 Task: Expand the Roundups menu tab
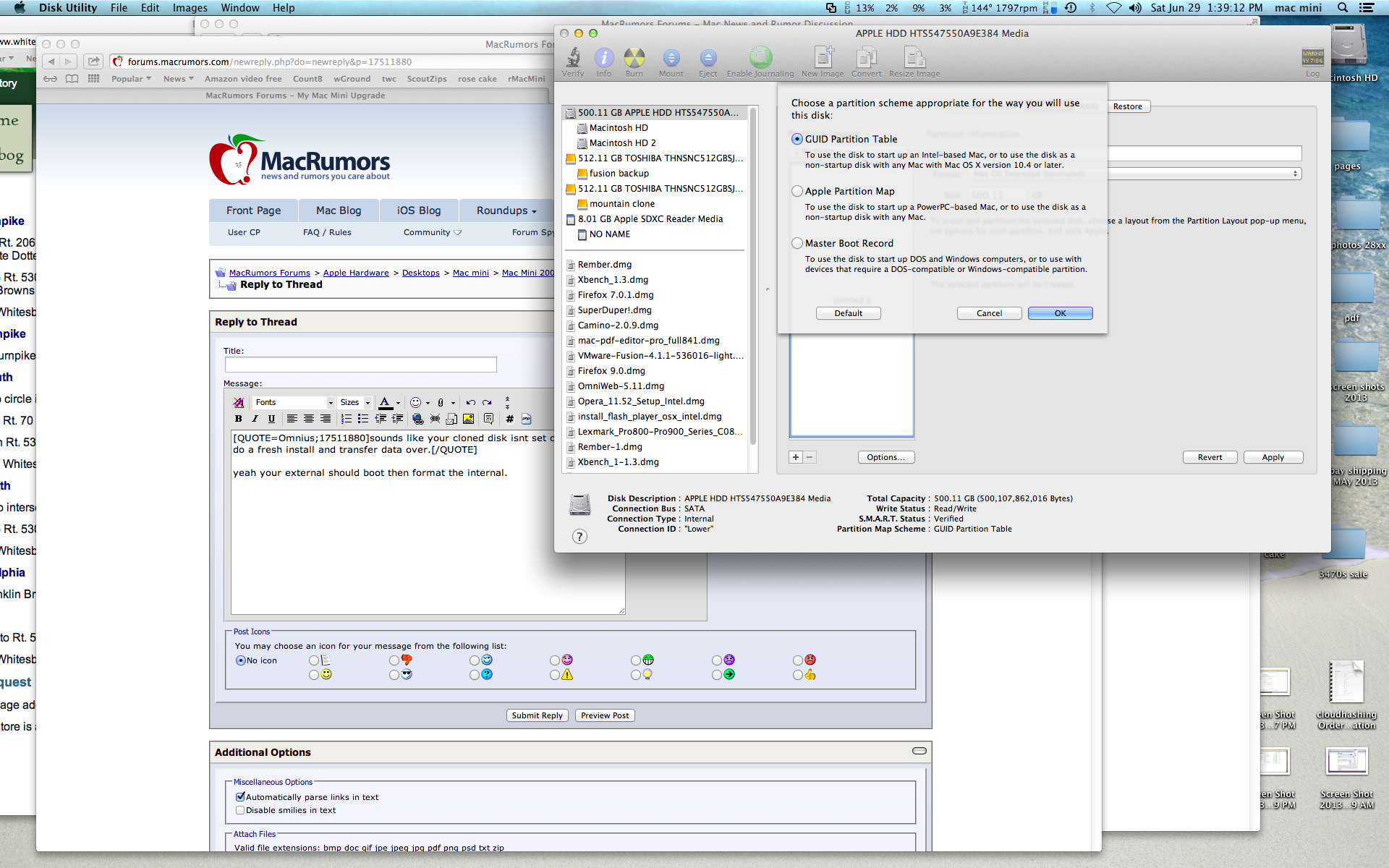point(506,210)
